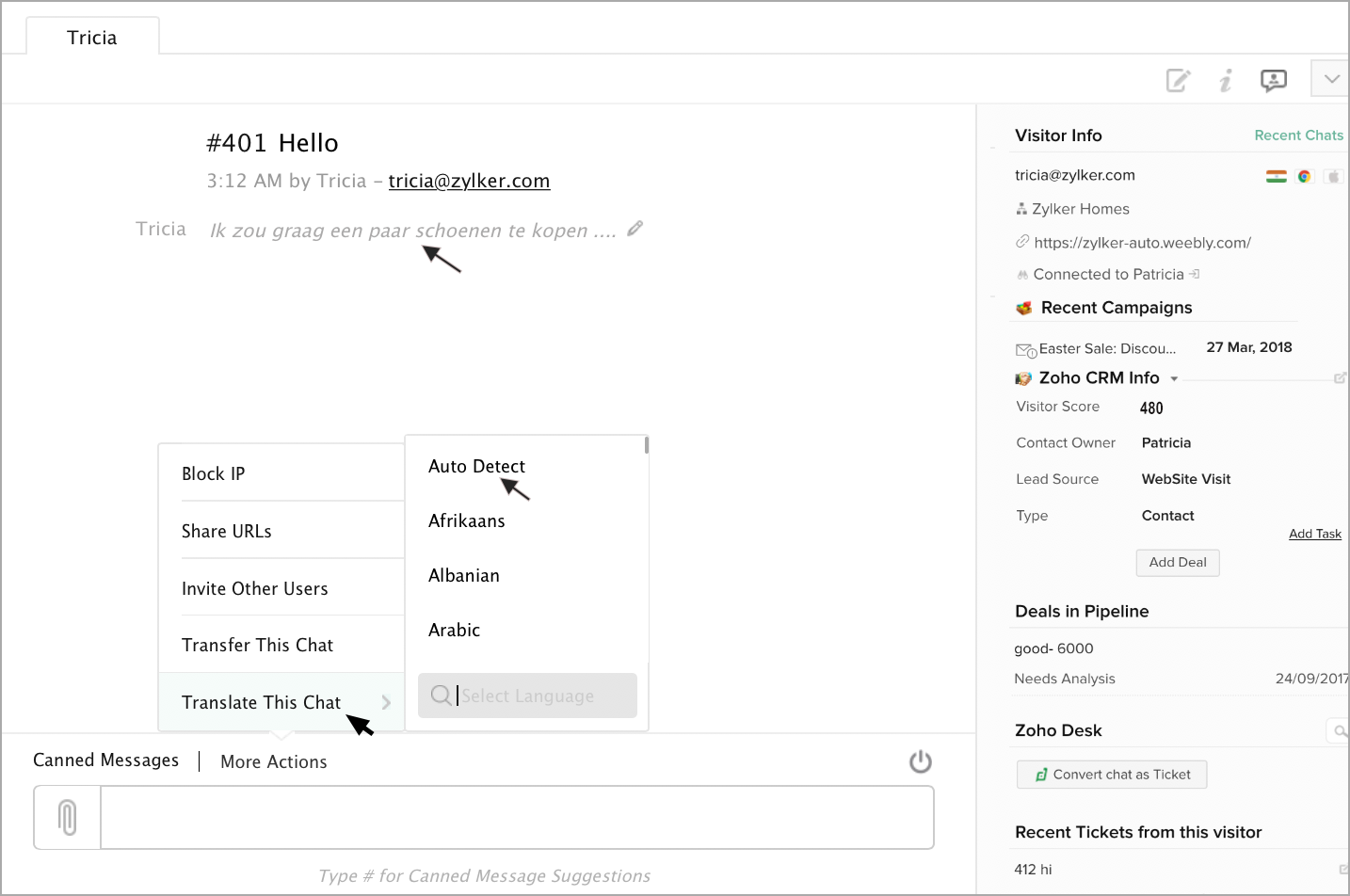Open Canned Messages
Image resolution: width=1350 pixels, height=896 pixels.
coord(105,760)
